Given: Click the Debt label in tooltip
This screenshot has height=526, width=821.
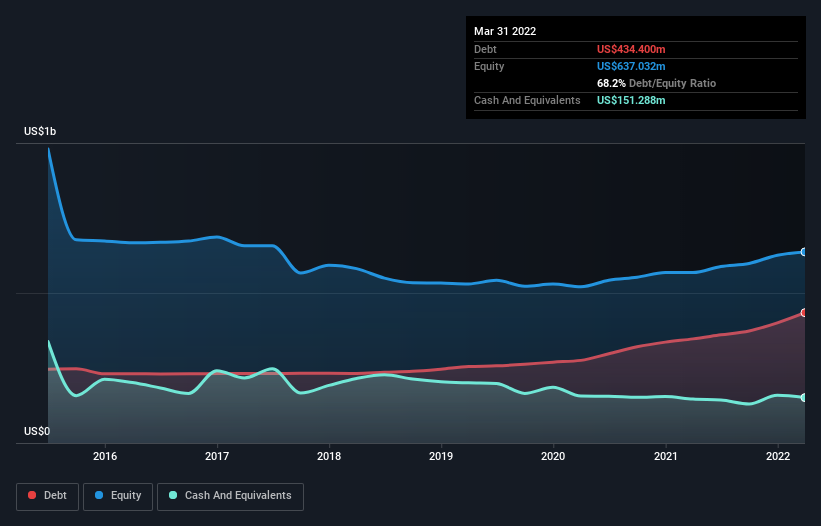Looking at the screenshot, I should pyautogui.click(x=485, y=49).
